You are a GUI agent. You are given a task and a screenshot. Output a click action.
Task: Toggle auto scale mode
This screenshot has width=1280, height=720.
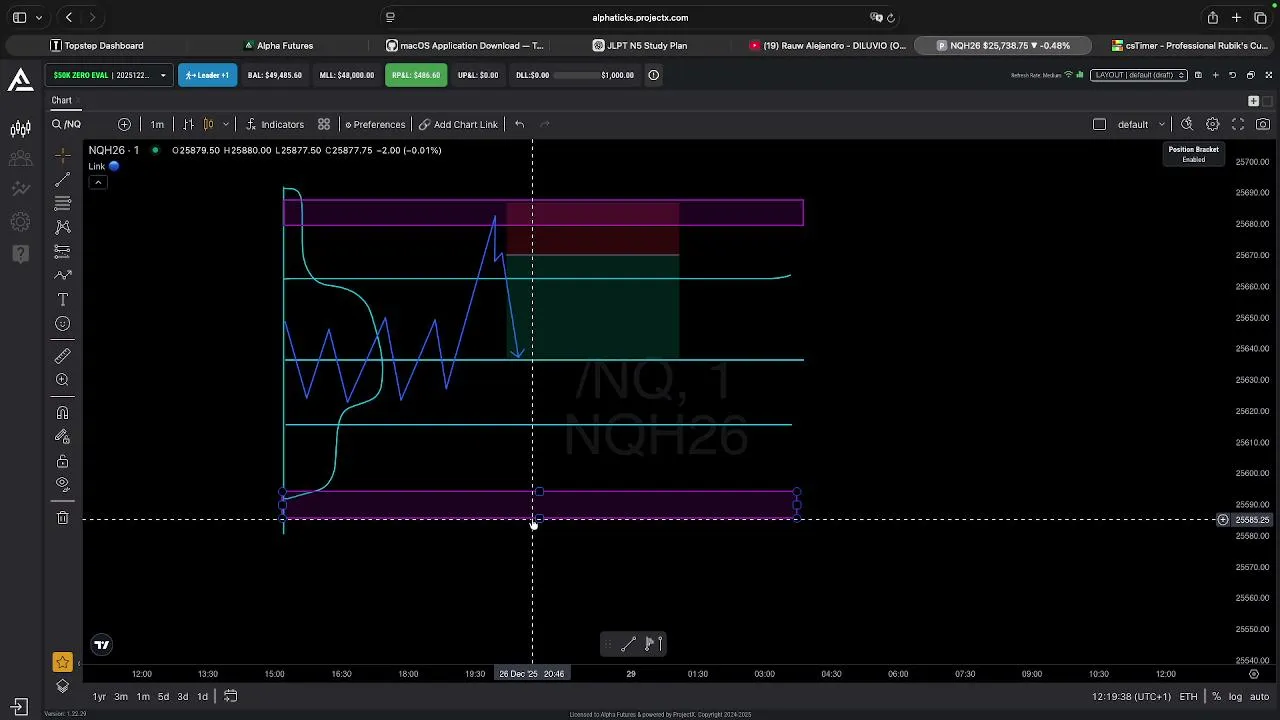[1259, 697]
